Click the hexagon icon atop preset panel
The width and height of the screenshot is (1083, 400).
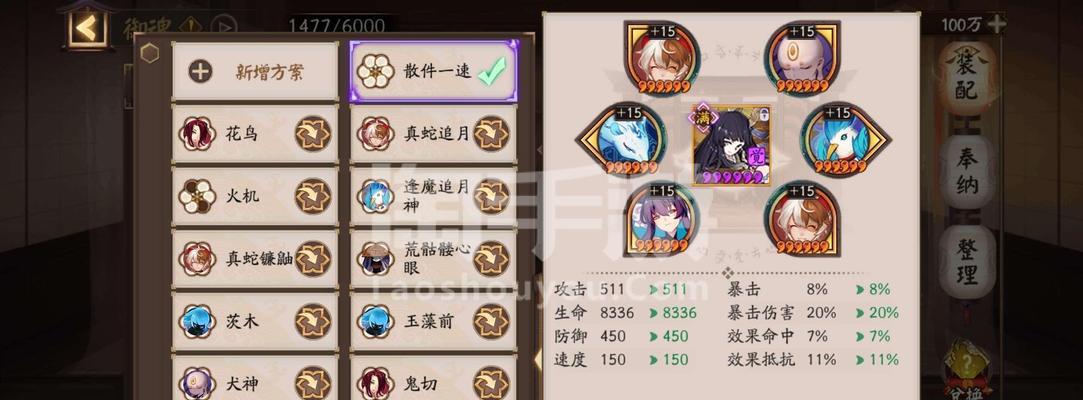click(x=150, y=53)
